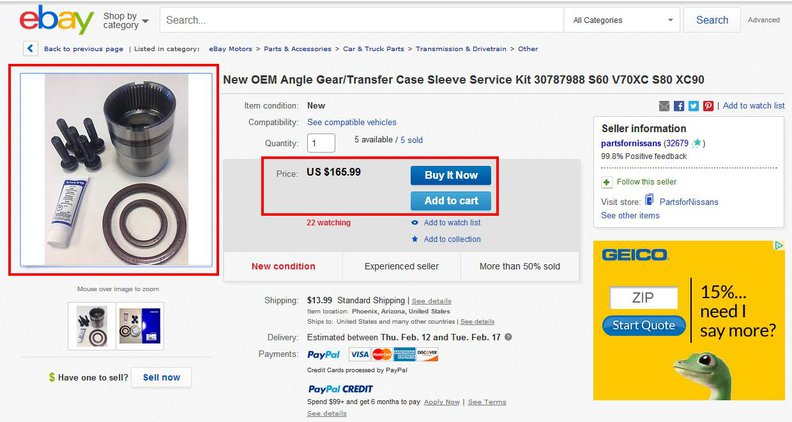Image resolution: width=792 pixels, height=422 pixels.
Task: Click the Add to cart button
Action: coord(450,201)
